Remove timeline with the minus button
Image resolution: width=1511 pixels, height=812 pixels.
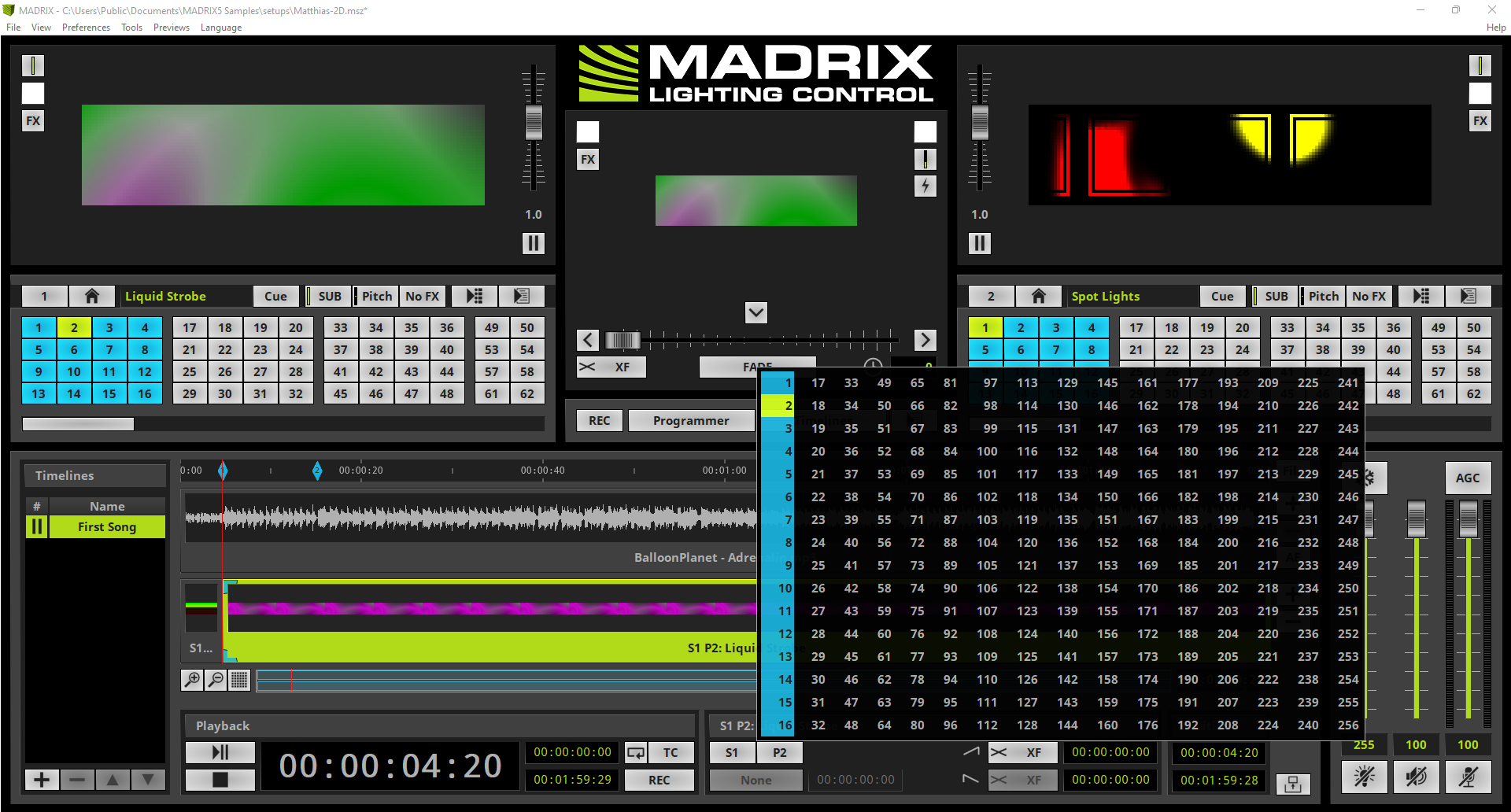coord(77,780)
